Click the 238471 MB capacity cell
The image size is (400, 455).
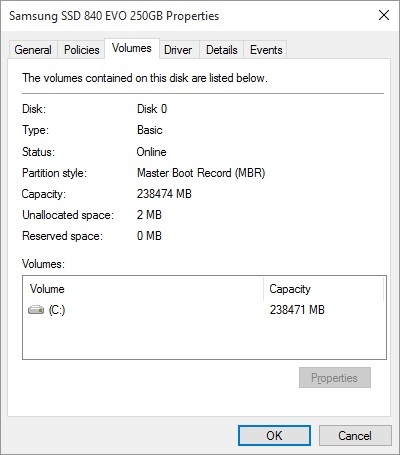pyautogui.click(x=297, y=310)
